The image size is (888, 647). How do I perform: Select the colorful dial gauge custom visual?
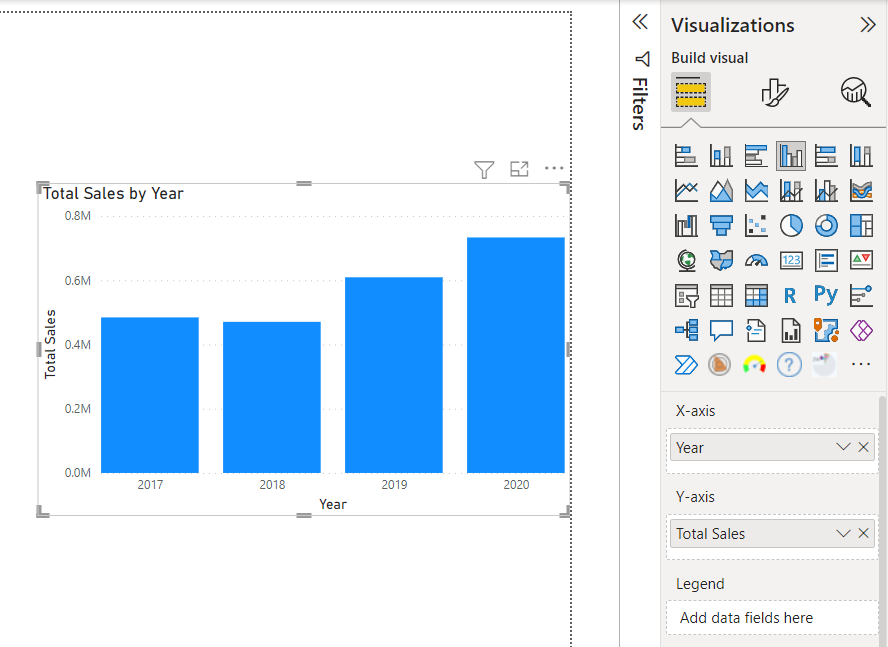tap(755, 365)
